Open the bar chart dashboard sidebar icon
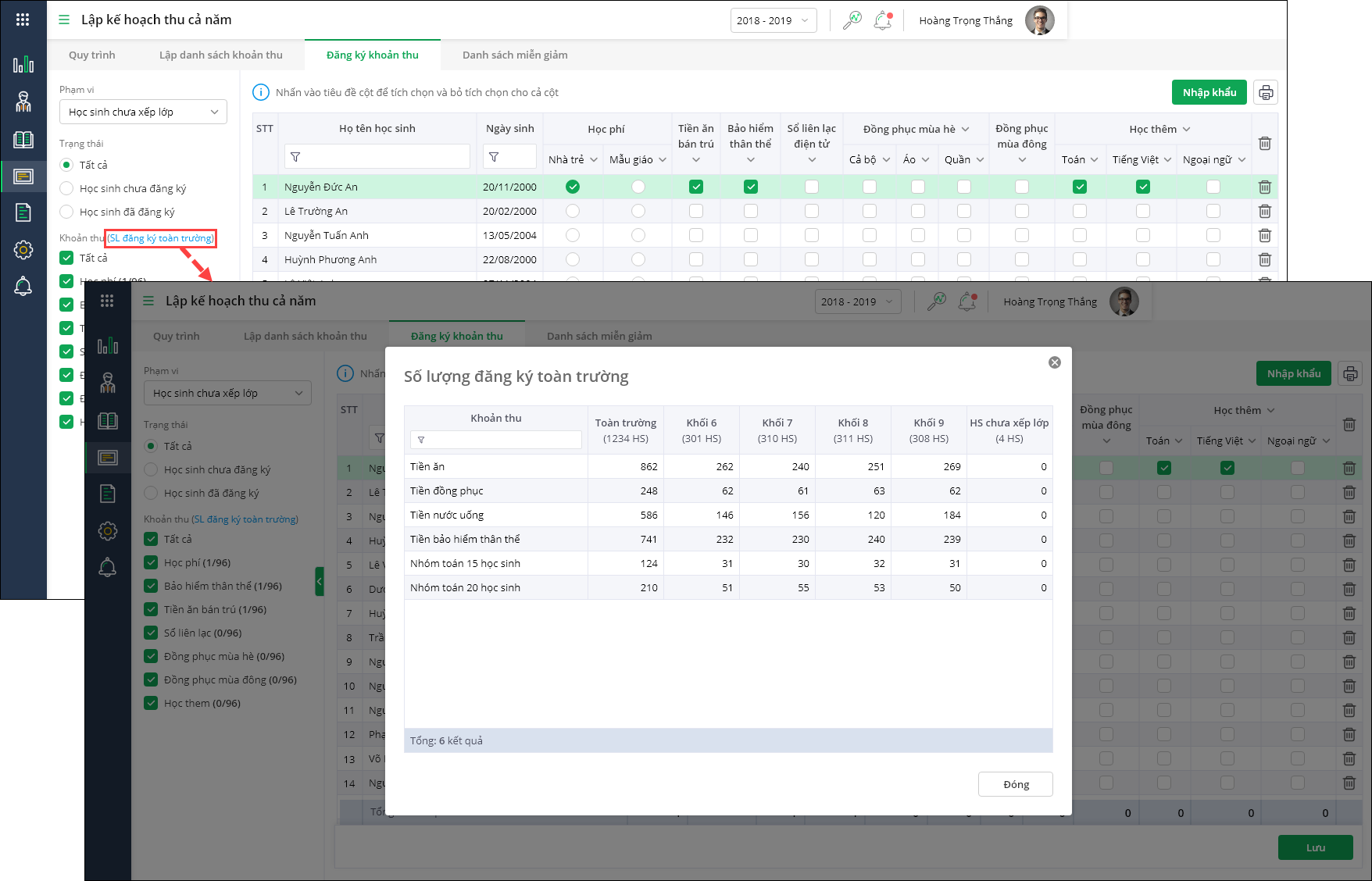Image resolution: width=1372 pixels, height=881 pixels. [x=23, y=64]
